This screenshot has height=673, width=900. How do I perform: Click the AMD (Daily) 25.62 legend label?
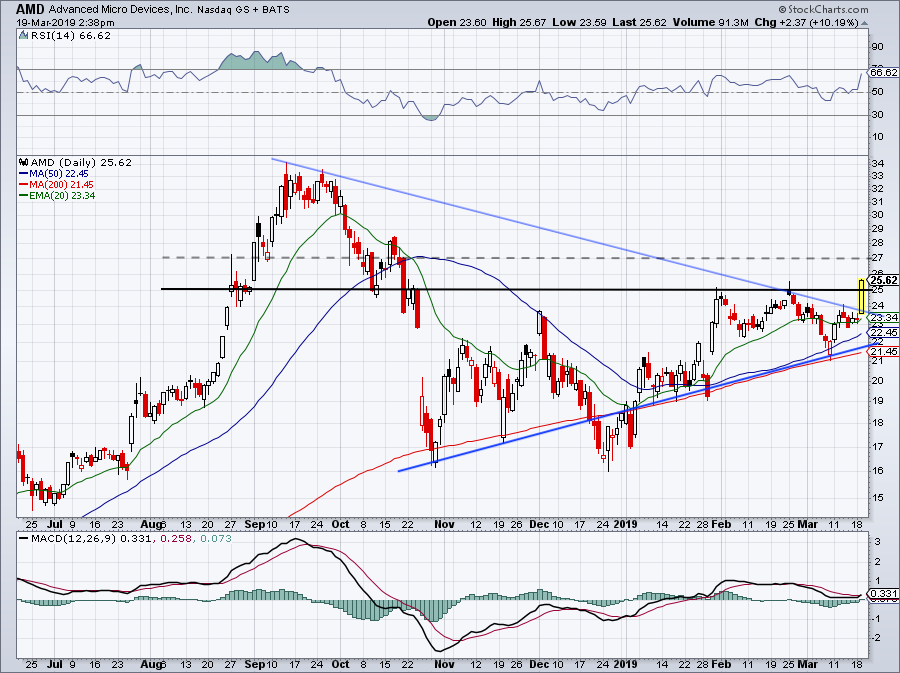pyautogui.click(x=81, y=162)
